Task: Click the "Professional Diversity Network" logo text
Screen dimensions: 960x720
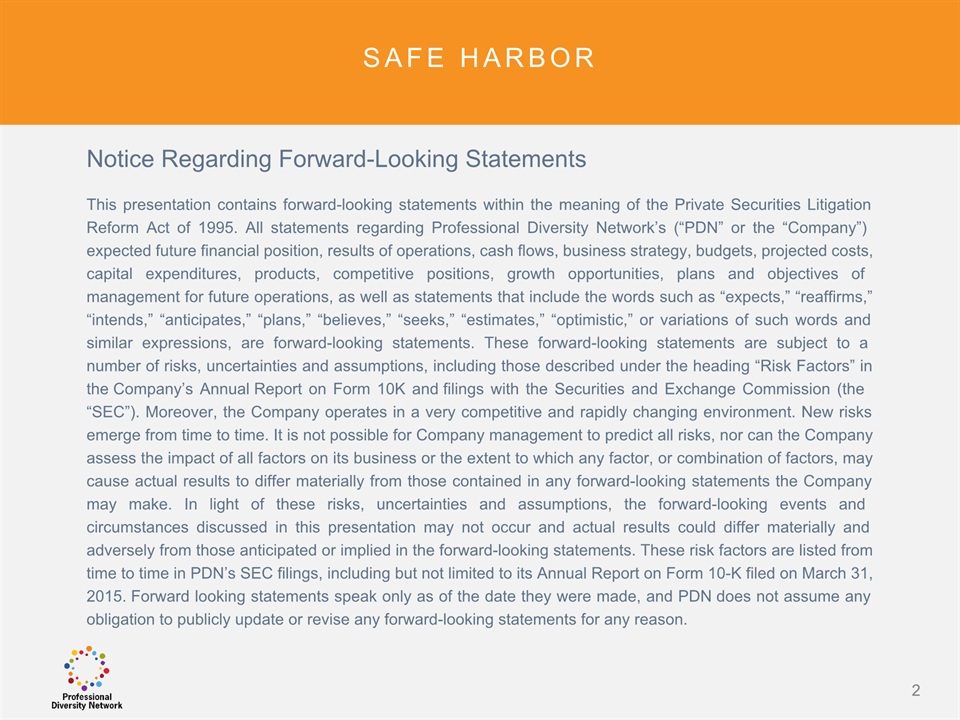Action: 87,700
